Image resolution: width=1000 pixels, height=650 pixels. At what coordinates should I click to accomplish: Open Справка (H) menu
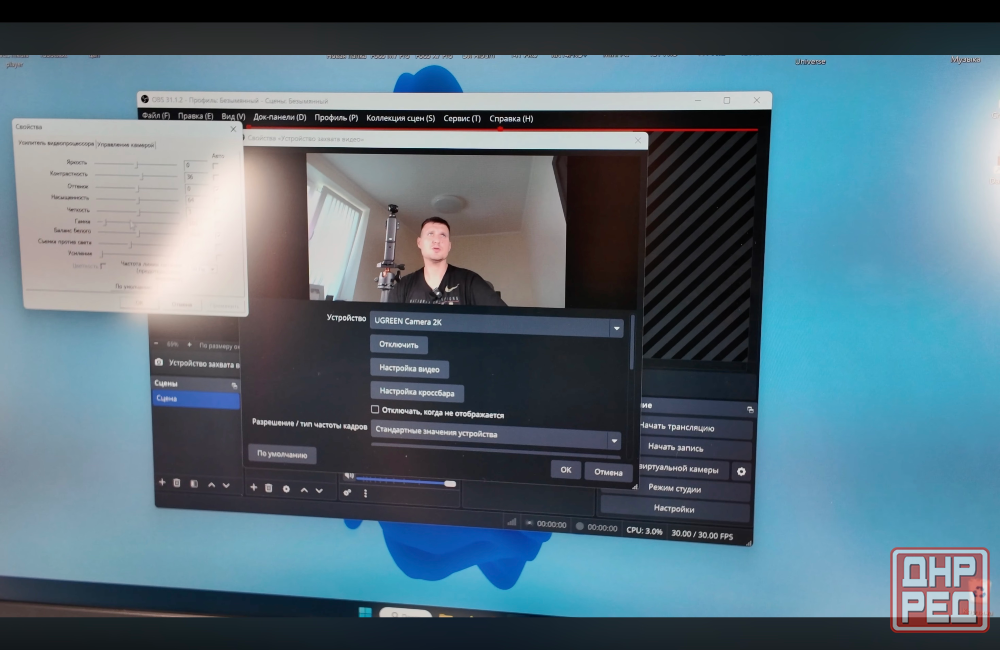(x=511, y=119)
